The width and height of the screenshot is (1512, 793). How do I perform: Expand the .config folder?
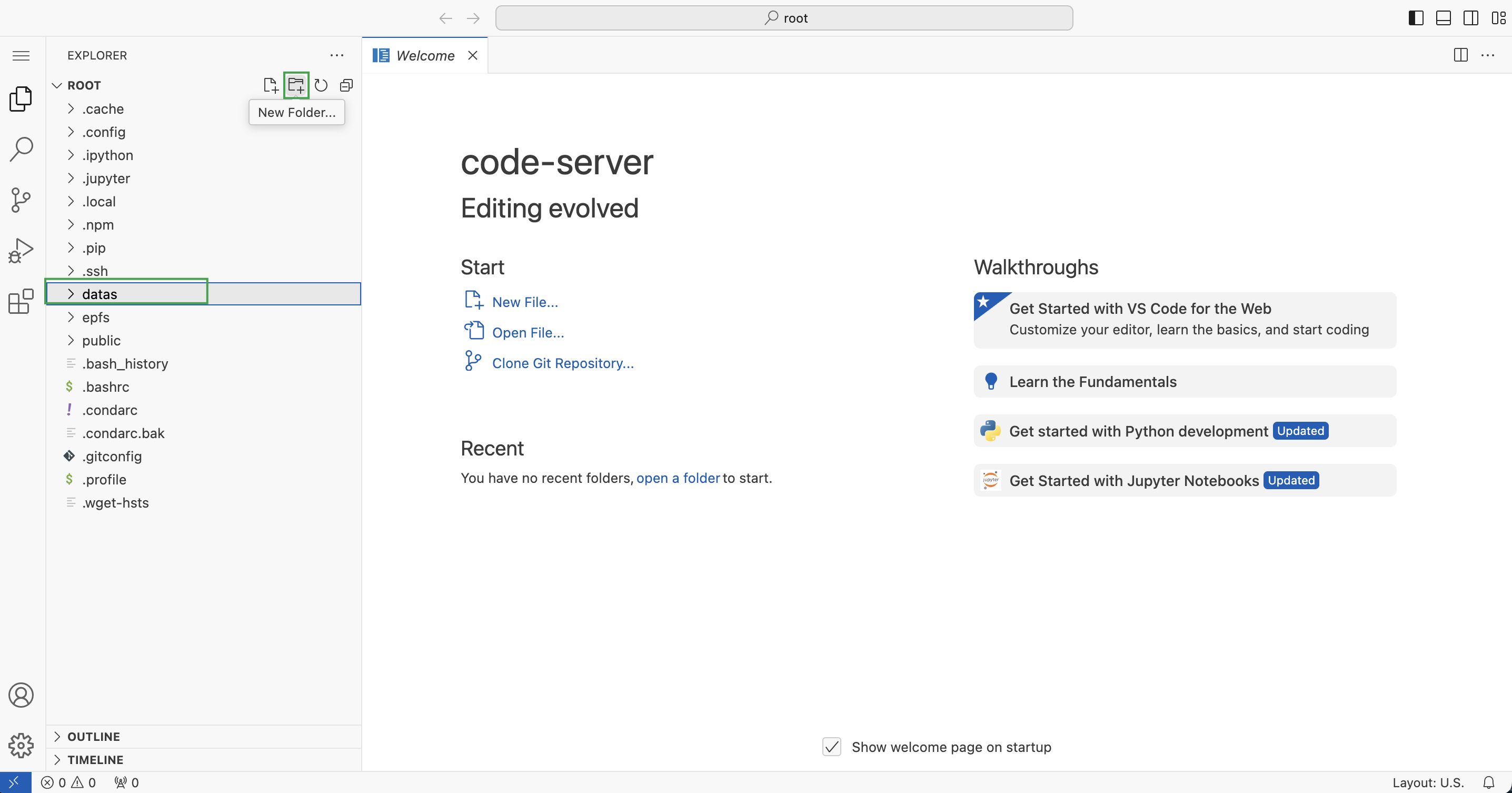[203, 132]
